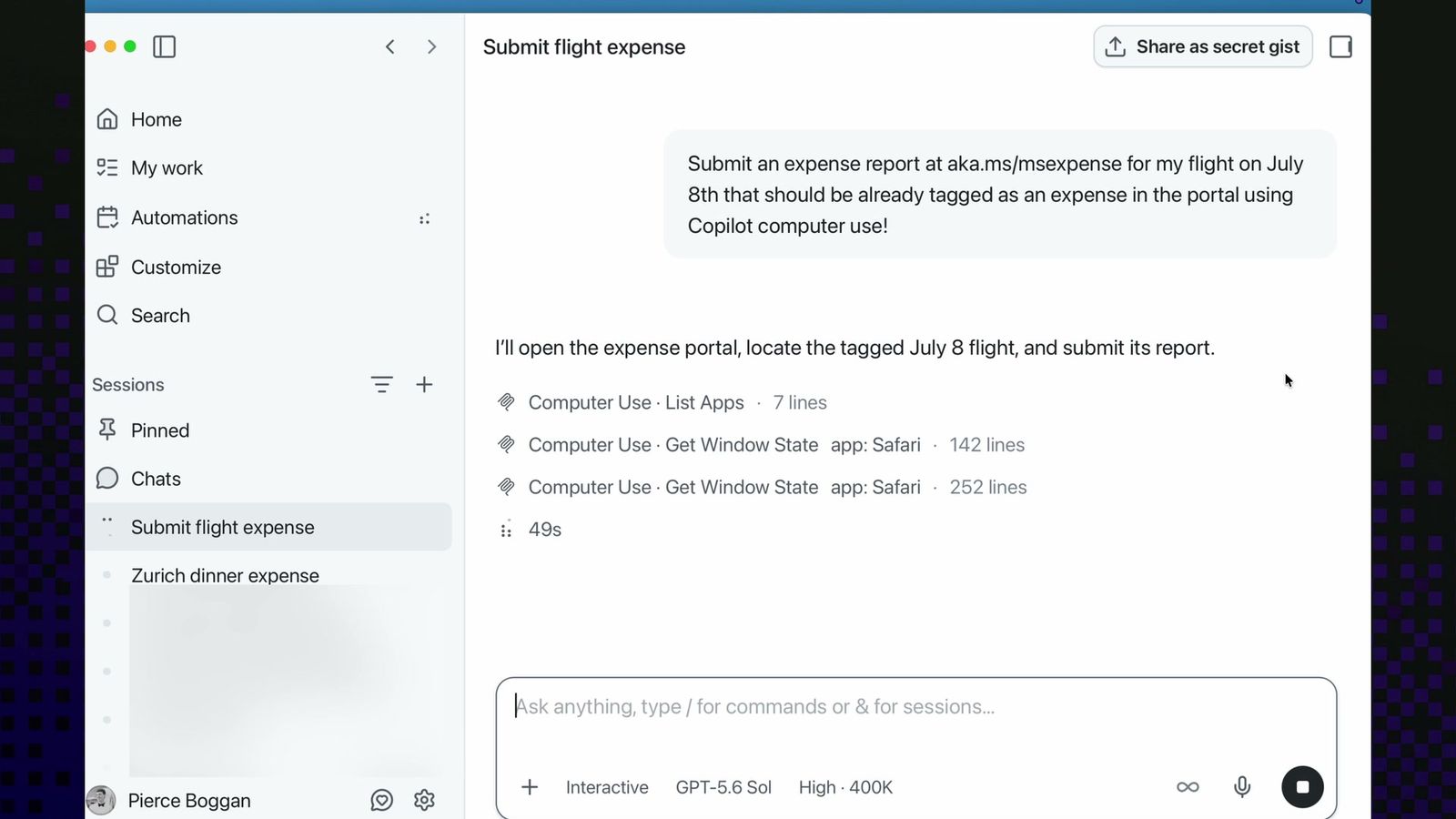Click the Automations status dots icon
Viewport: 1456px width, 819px height.
[424, 218]
